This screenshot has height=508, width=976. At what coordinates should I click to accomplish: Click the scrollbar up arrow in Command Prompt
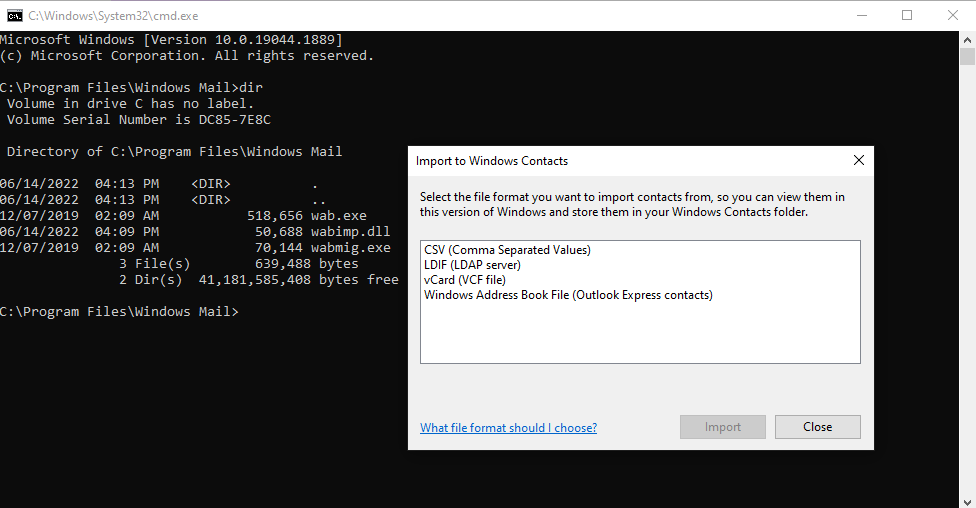967,39
